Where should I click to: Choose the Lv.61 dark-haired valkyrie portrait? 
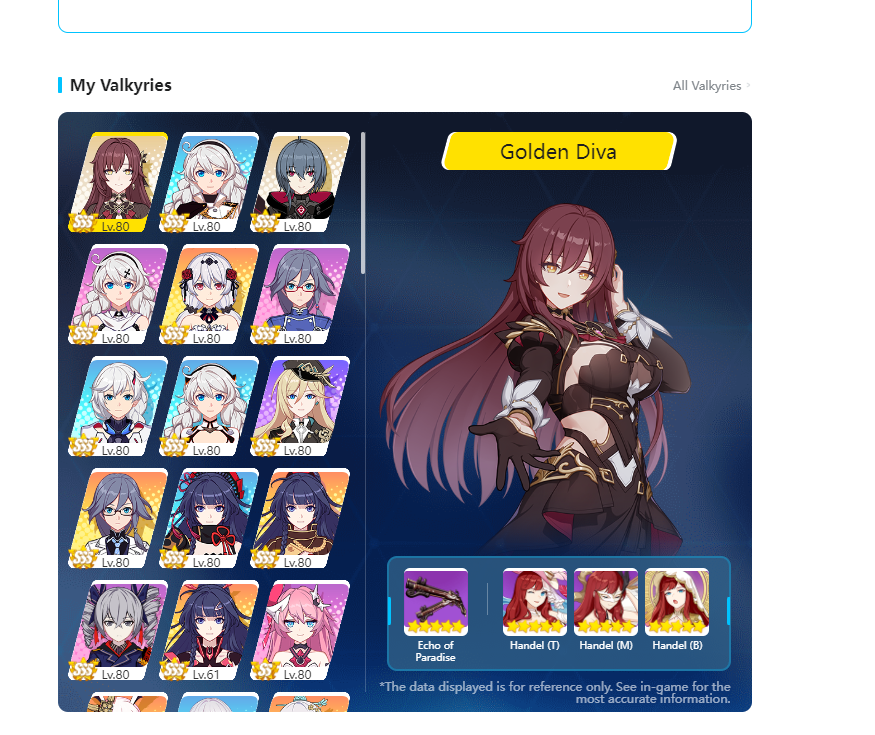209,631
